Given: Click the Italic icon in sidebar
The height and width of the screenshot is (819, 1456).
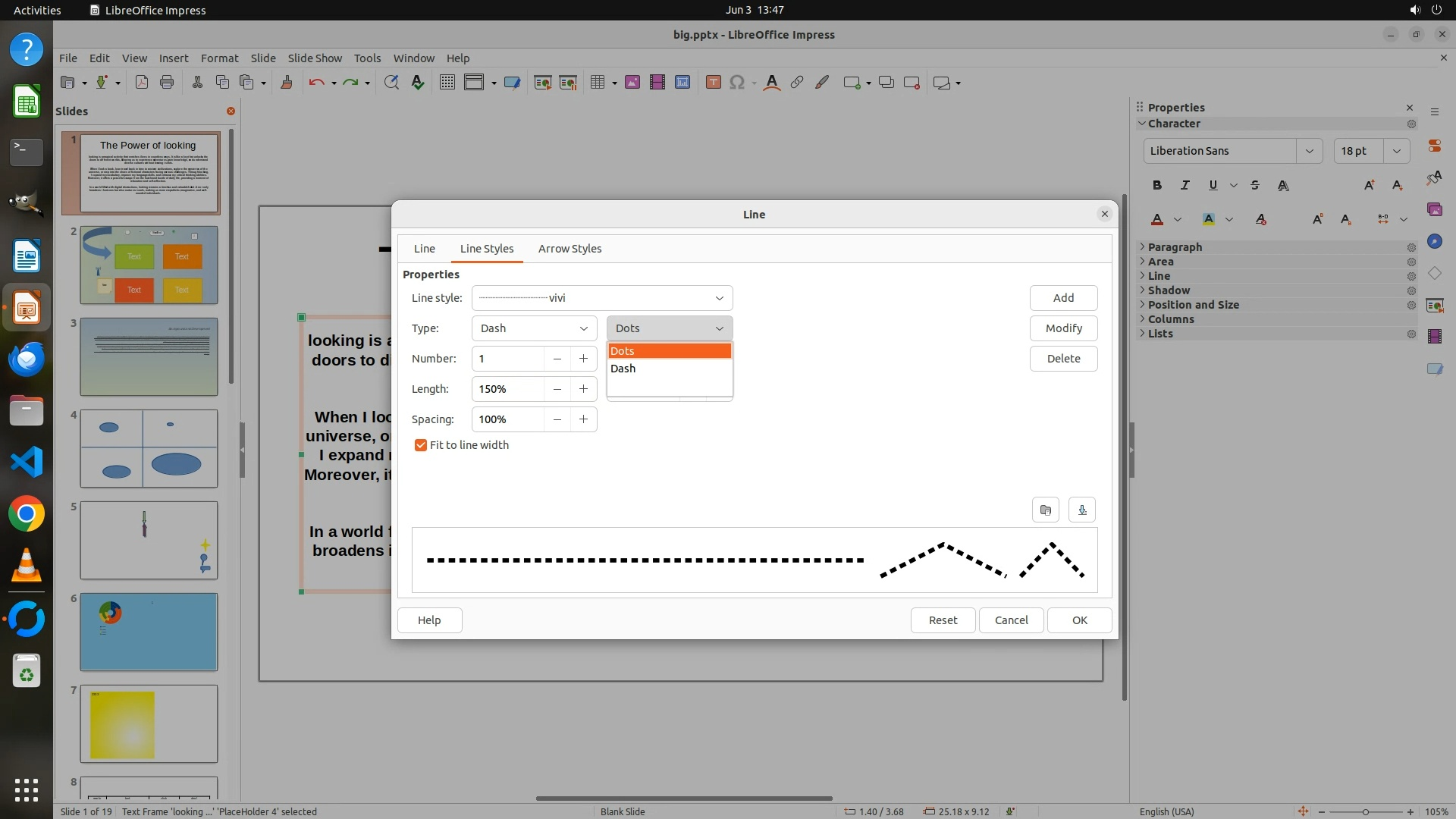Looking at the screenshot, I should tap(1185, 185).
